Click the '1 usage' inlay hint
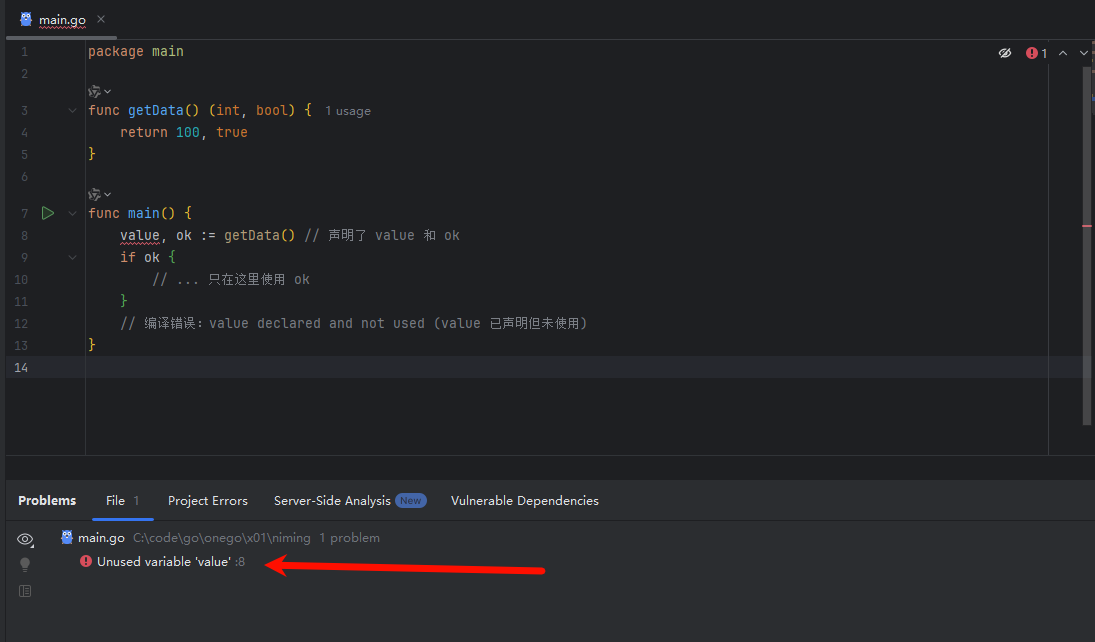The image size is (1095, 642). tap(348, 111)
